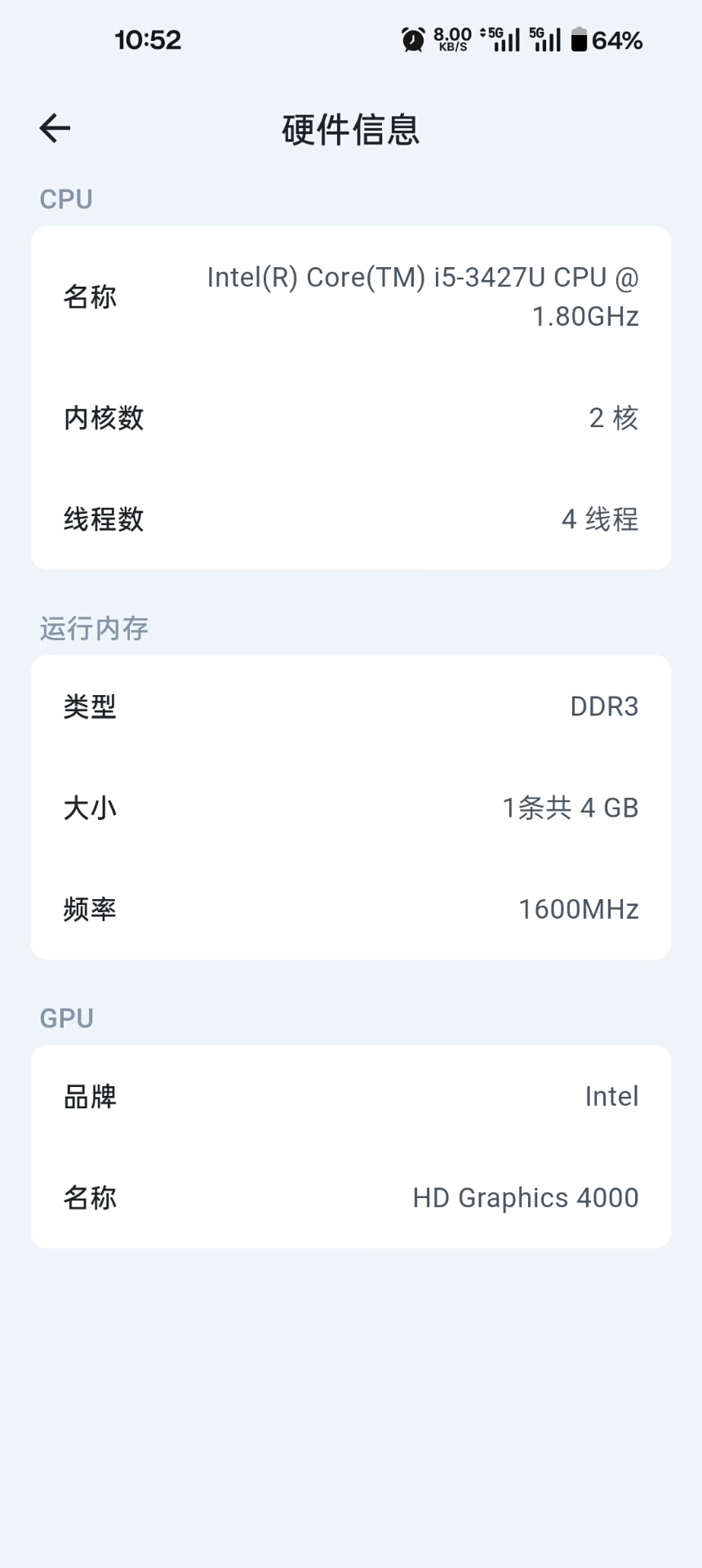The image size is (702, 1568).
Task: Select the memory 类型 DDR3 row
Action: [x=351, y=706]
